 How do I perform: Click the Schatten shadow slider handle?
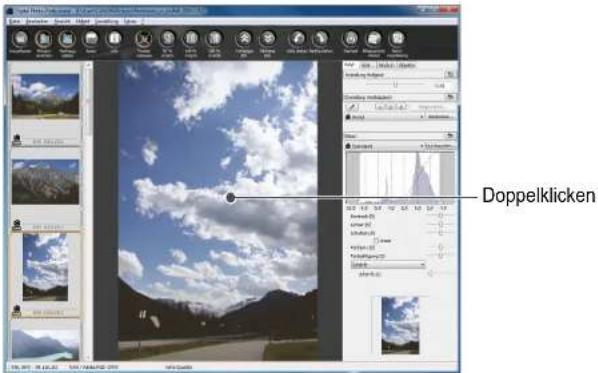pos(440,233)
